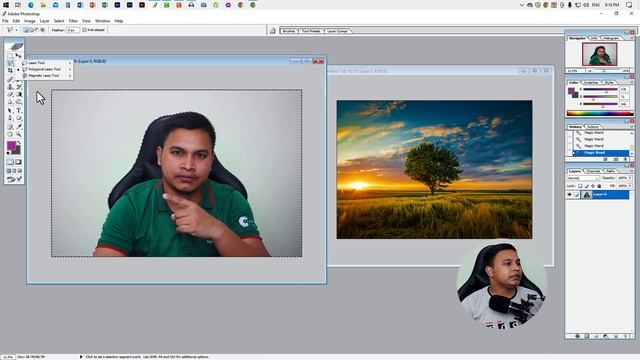Open the Image menu
640x360 pixels.
(30, 21)
